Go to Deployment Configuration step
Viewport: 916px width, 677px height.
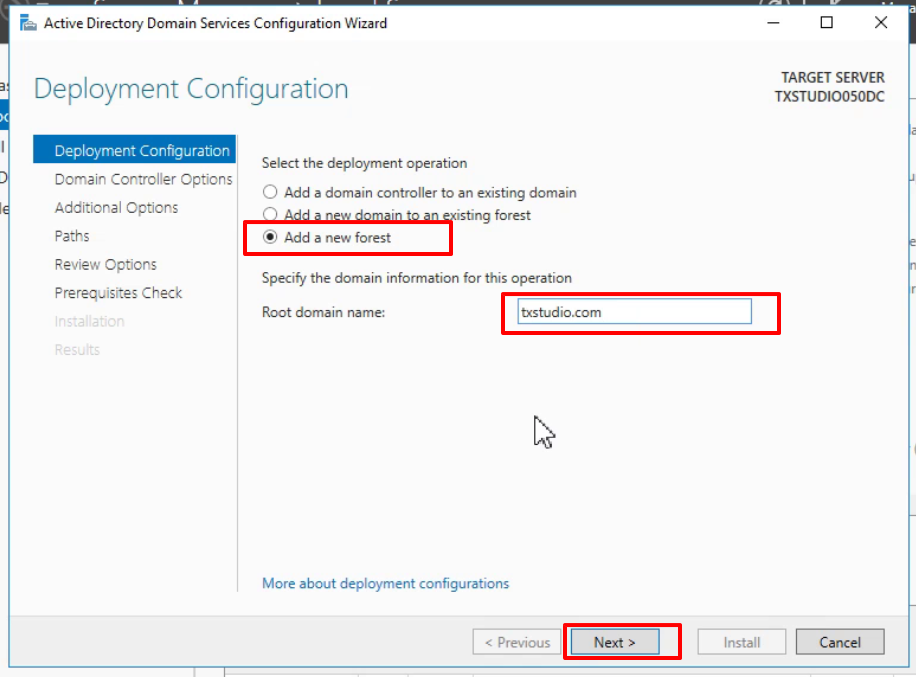tap(135, 150)
